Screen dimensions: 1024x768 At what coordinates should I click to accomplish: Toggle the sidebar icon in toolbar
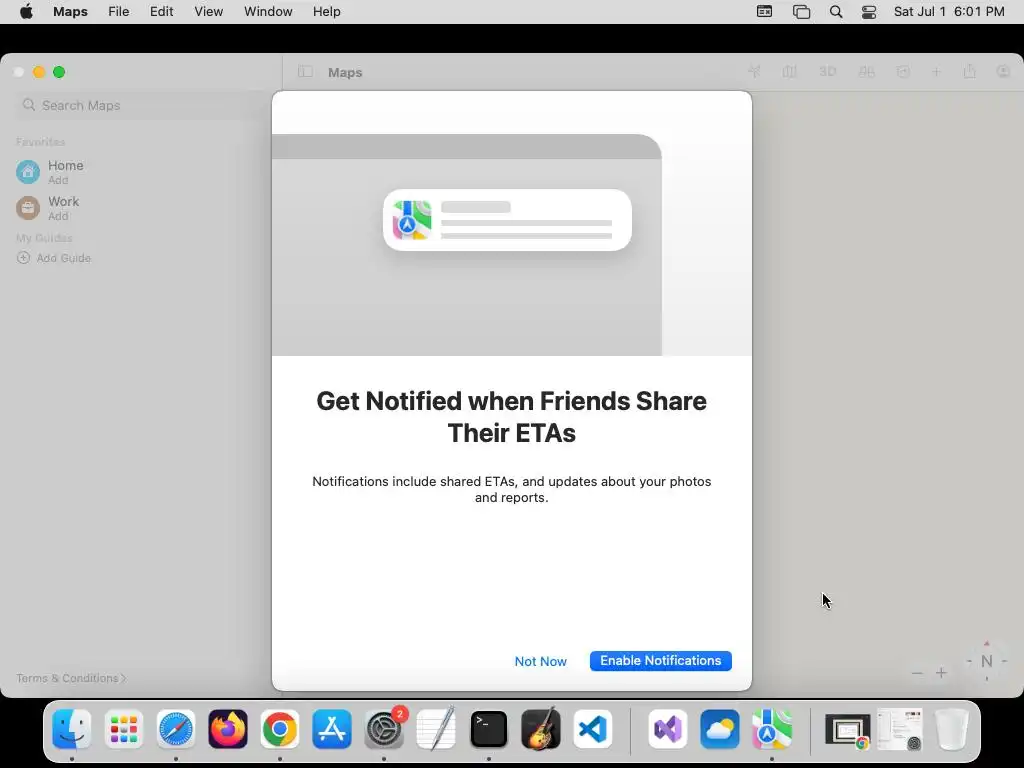pos(305,72)
